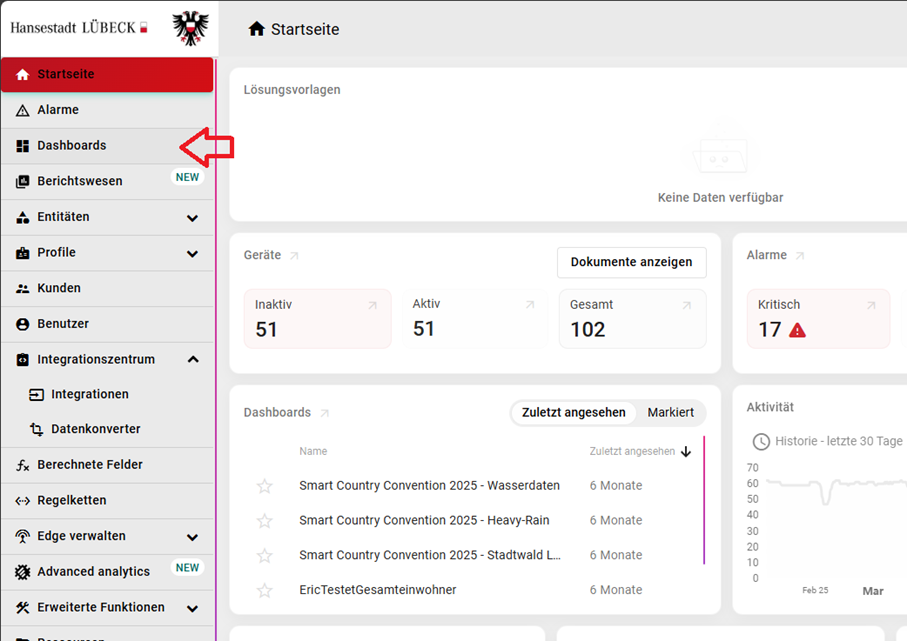Image resolution: width=907 pixels, height=641 pixels.
Task: Switch to the Markiert tab
Action: (670, 413)
